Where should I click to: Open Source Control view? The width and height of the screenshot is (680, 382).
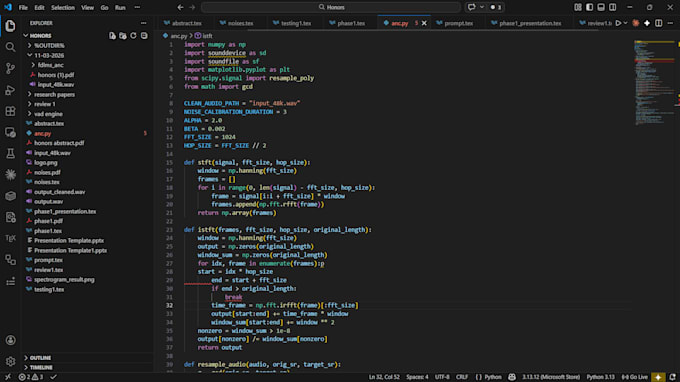(10, 69)
